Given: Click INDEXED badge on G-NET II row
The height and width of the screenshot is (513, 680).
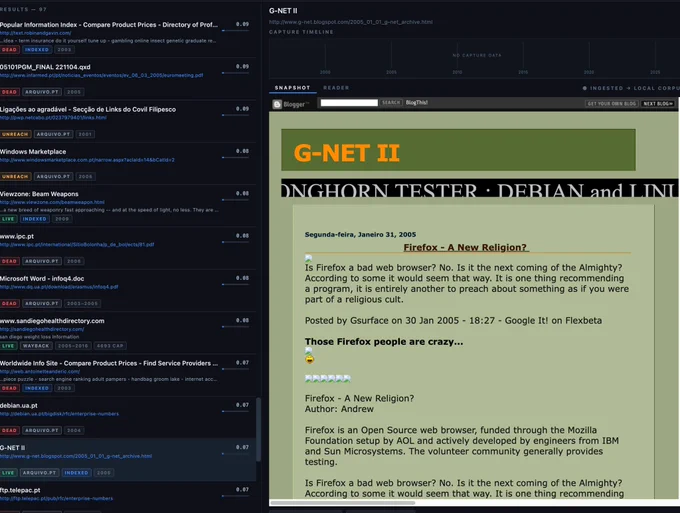Looking at the screenshot, I should (x=76, y=473).
